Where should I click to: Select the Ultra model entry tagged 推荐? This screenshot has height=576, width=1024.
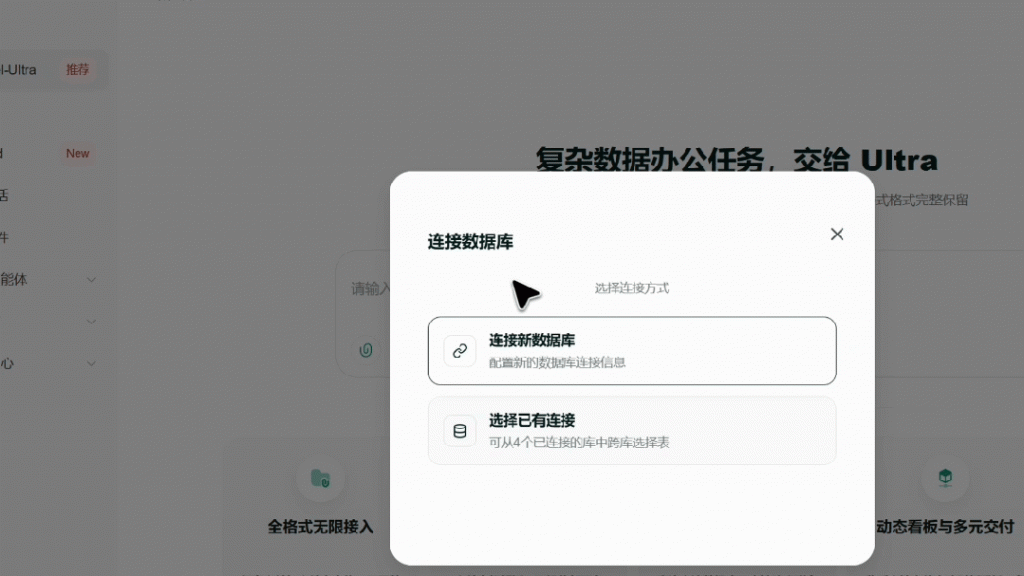52,69
